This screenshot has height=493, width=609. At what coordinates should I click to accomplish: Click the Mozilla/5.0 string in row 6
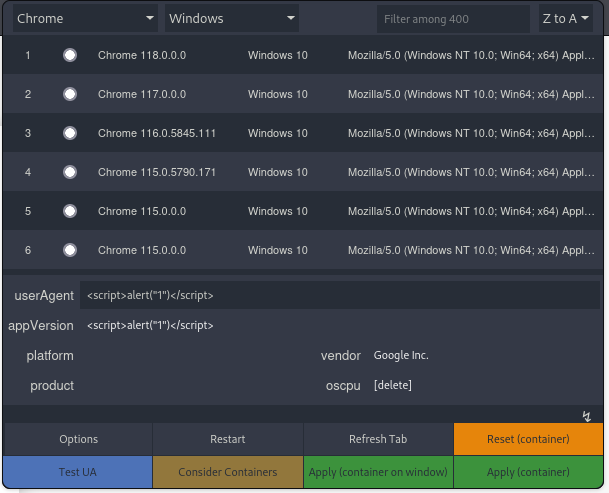471,250
